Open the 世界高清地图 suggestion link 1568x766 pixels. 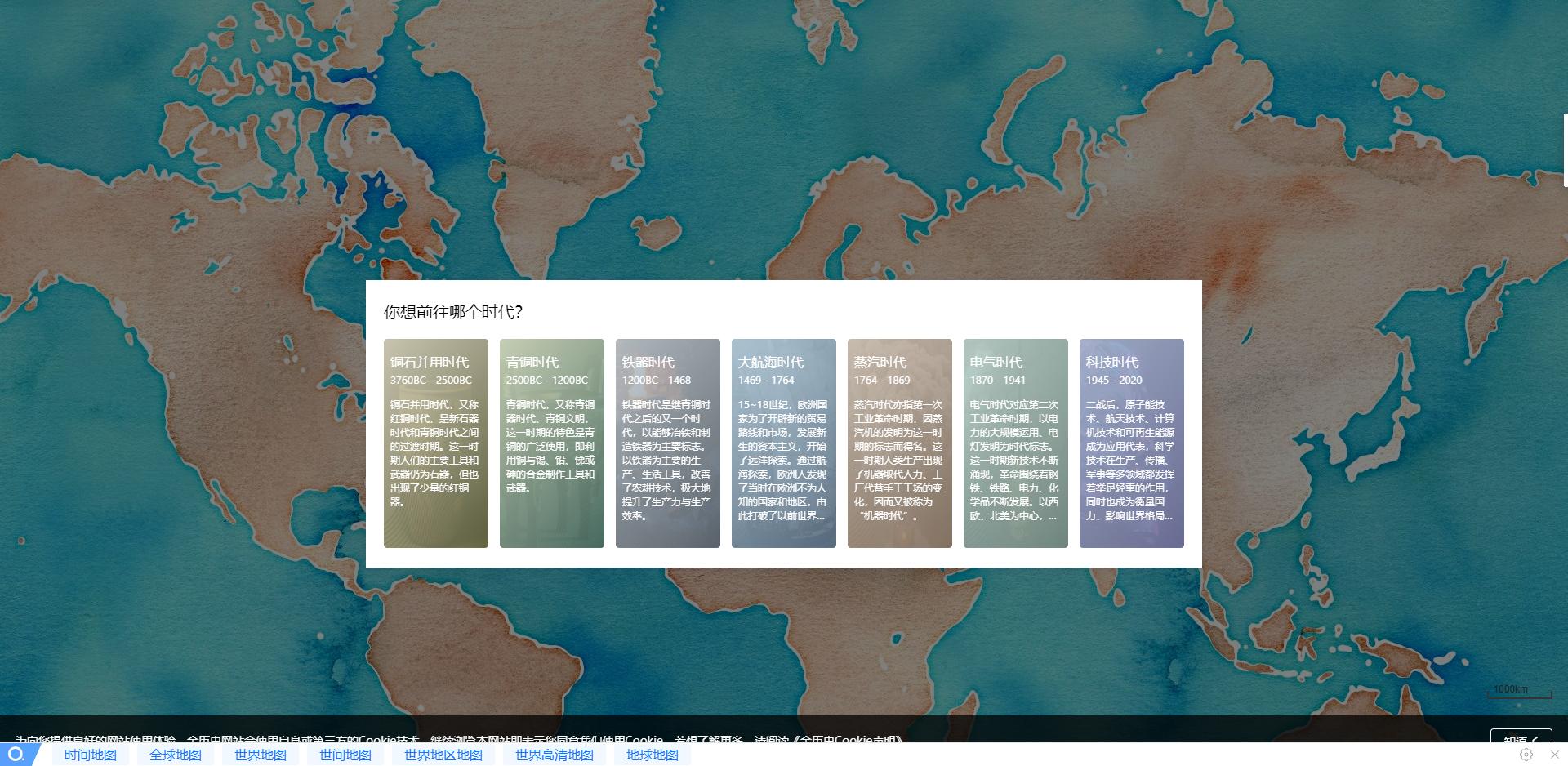point(555,755)
